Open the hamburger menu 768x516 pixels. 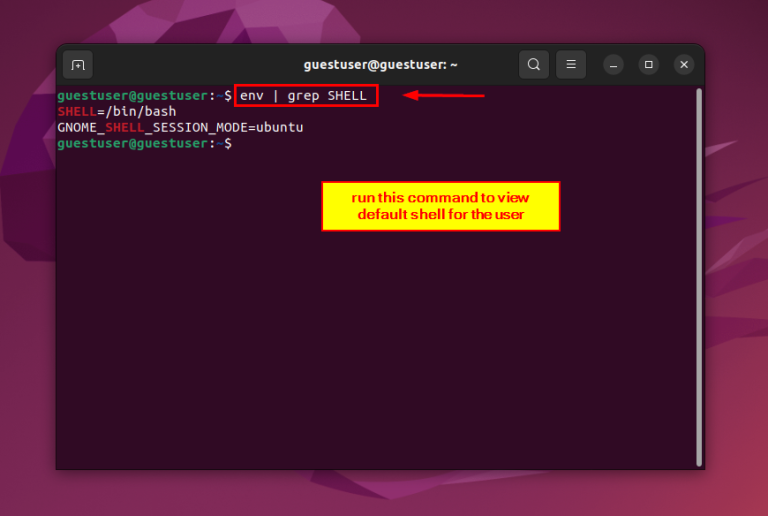[x=571, y=65]
